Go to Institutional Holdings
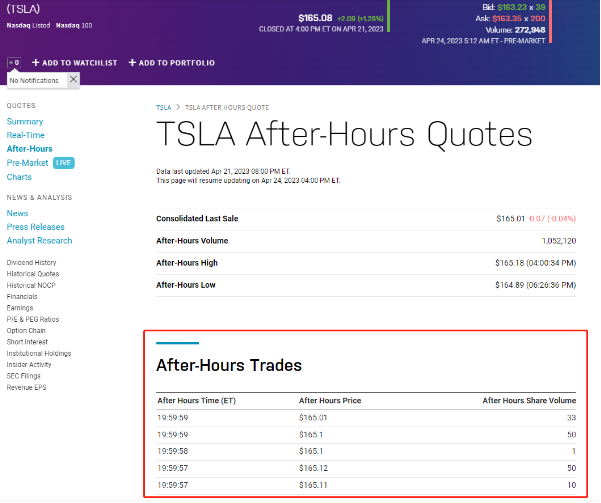Screen dimensions: 601x503 click(x=39, y=353)
